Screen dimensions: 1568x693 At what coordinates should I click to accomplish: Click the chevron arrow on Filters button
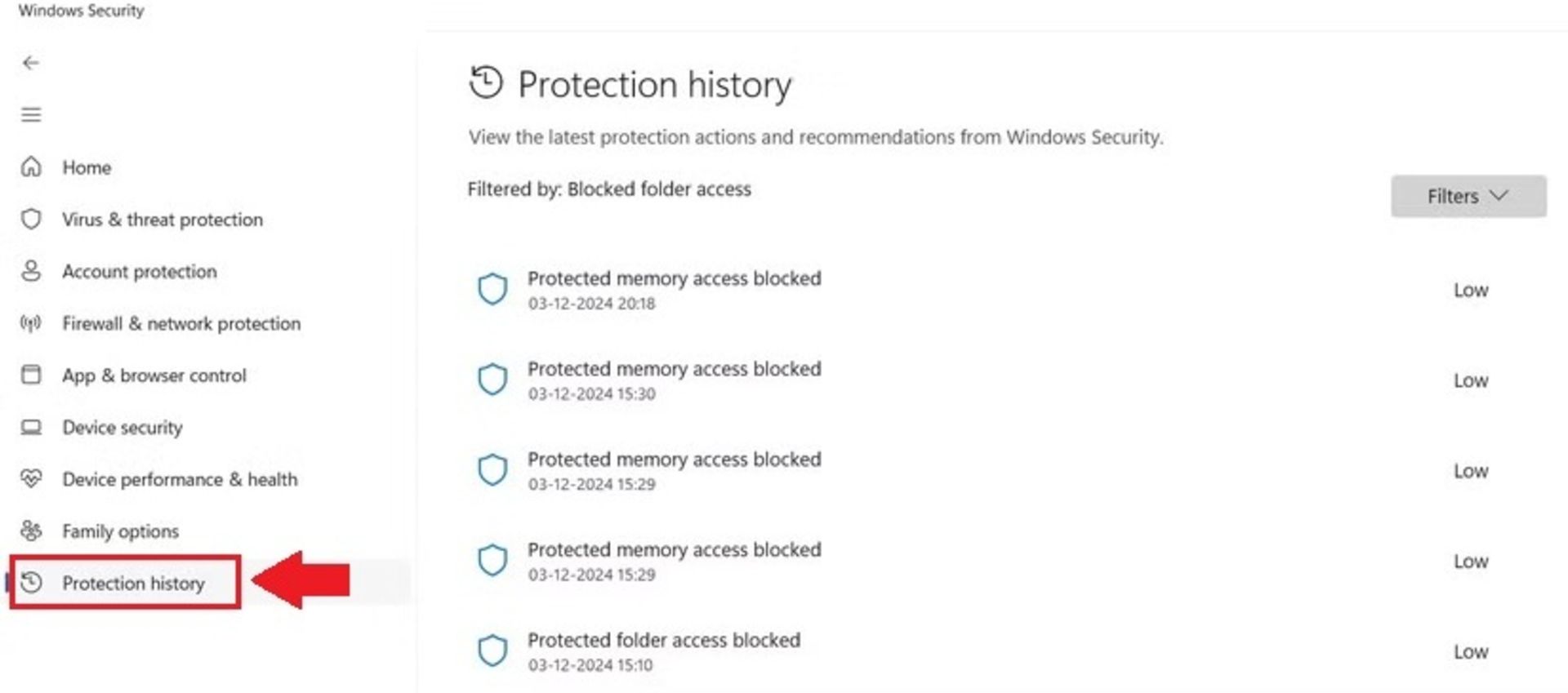click(x=1499, y=196)
